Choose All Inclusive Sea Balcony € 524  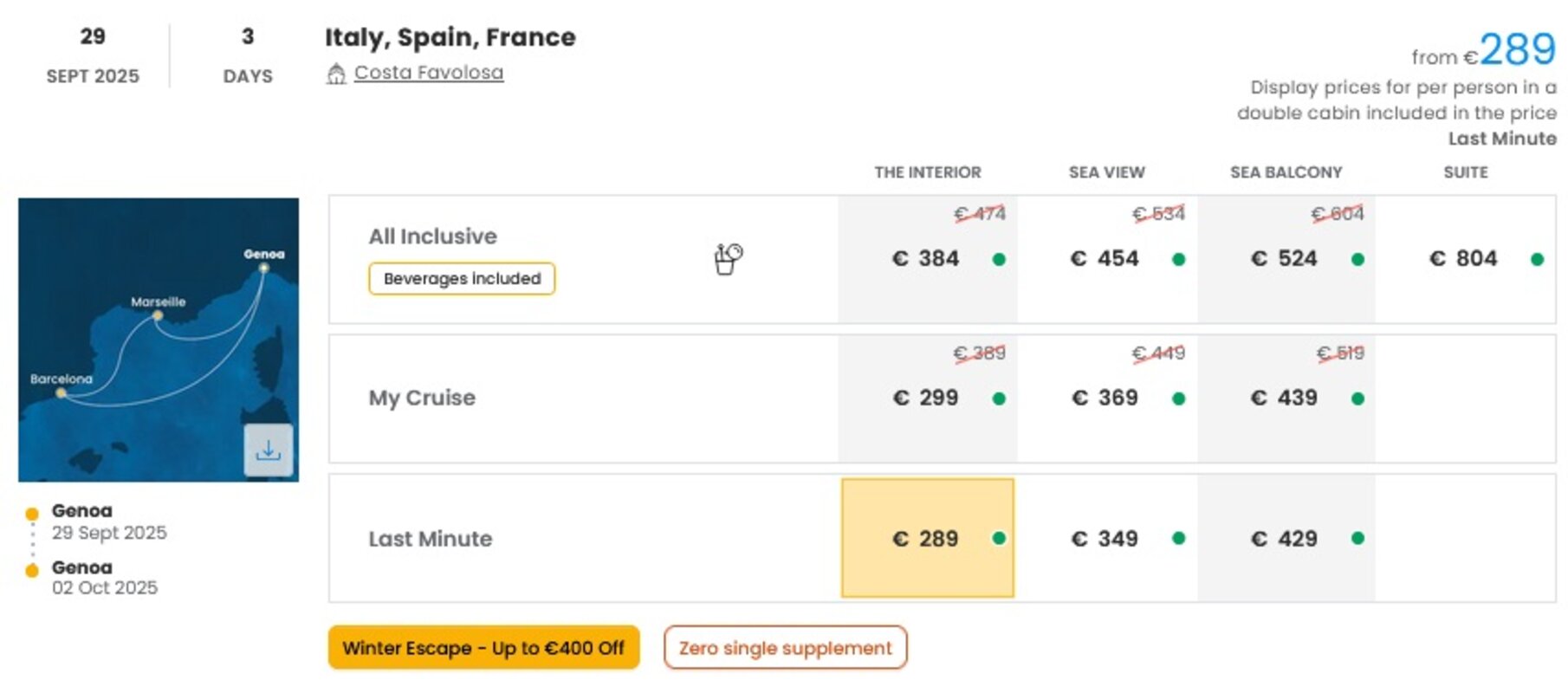[x=1286, y=259]
